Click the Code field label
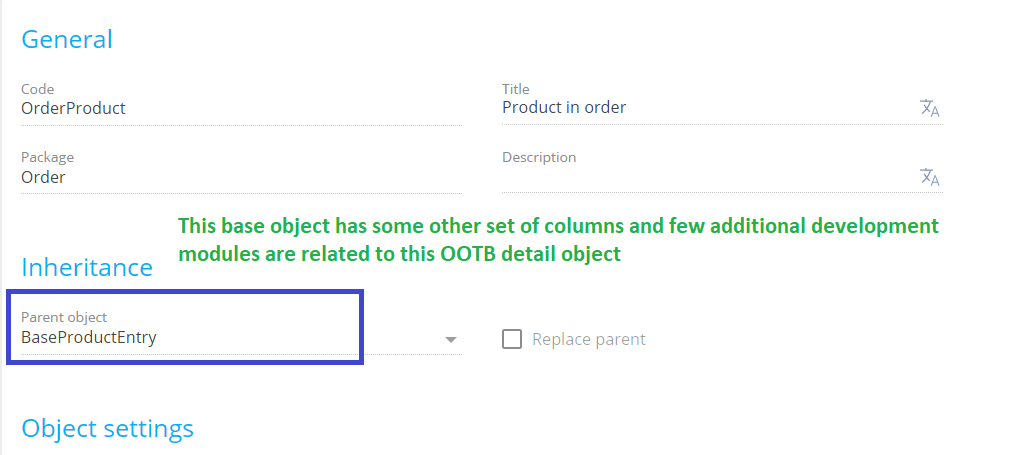The width and height of the screenshot is (1012, 455). point(37,89)
